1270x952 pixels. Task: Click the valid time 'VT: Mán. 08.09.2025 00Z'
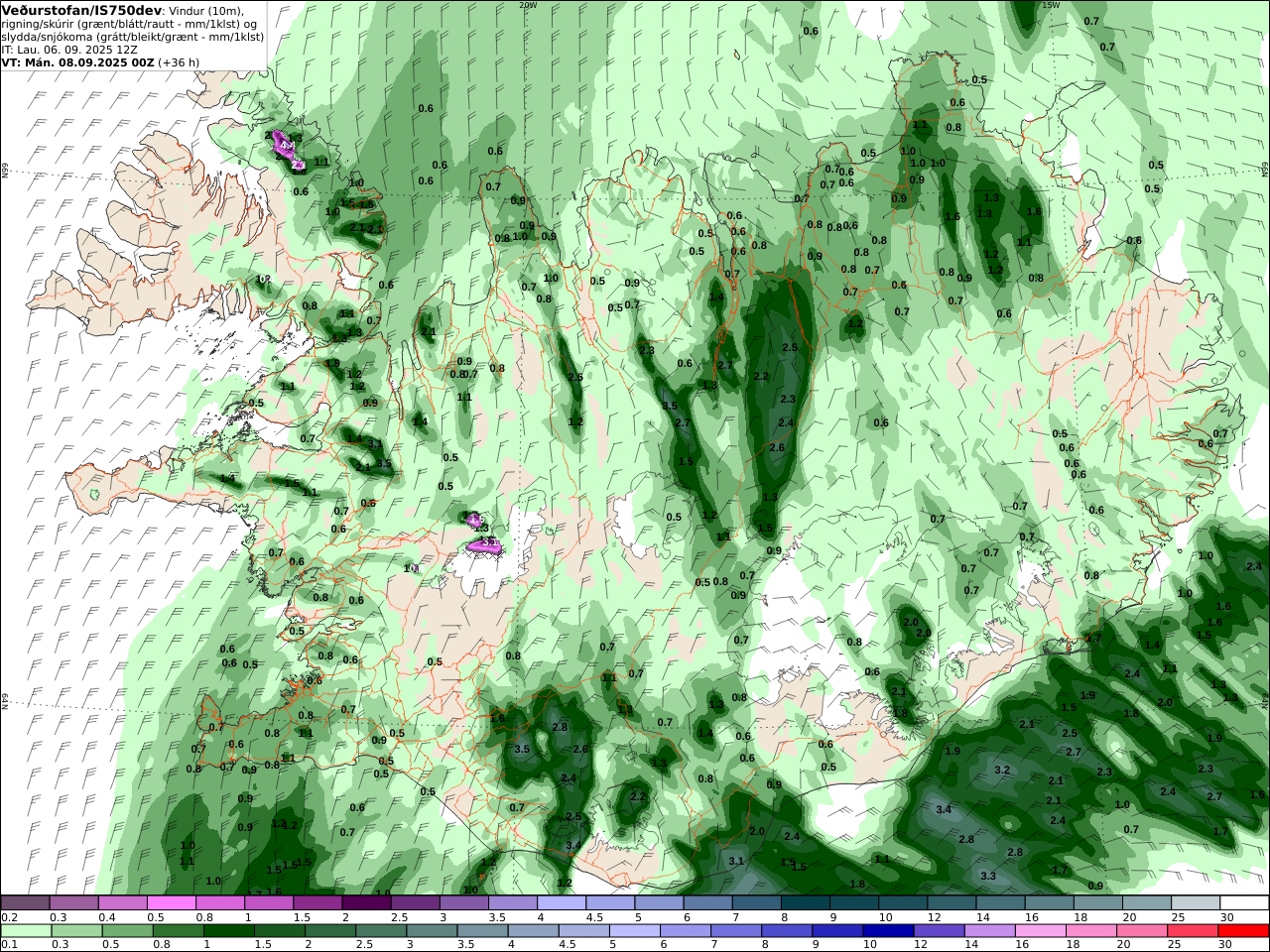[77, 61]
